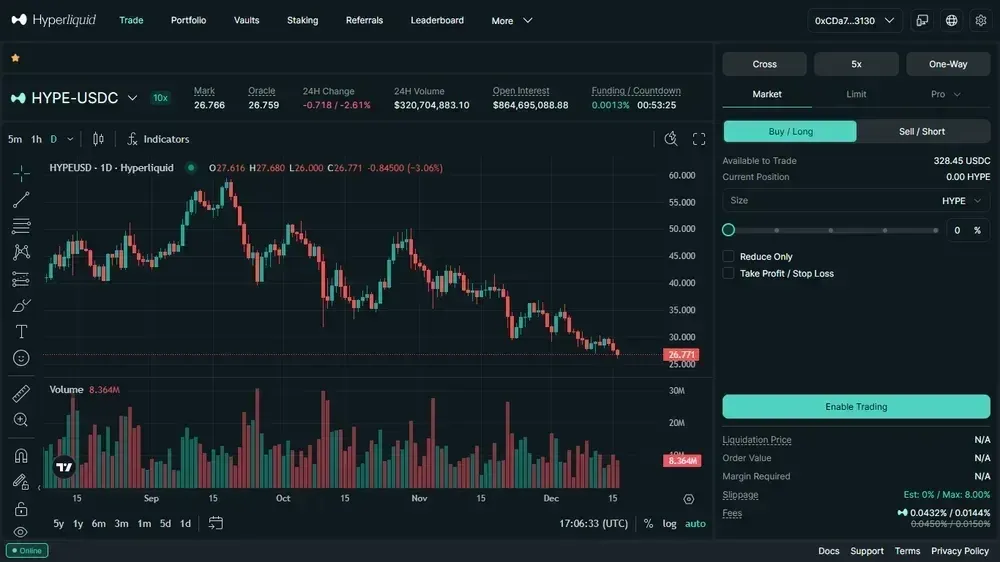Open the Referrals page
Screen dimensions: 1000x562
click(x=364, y=20)
